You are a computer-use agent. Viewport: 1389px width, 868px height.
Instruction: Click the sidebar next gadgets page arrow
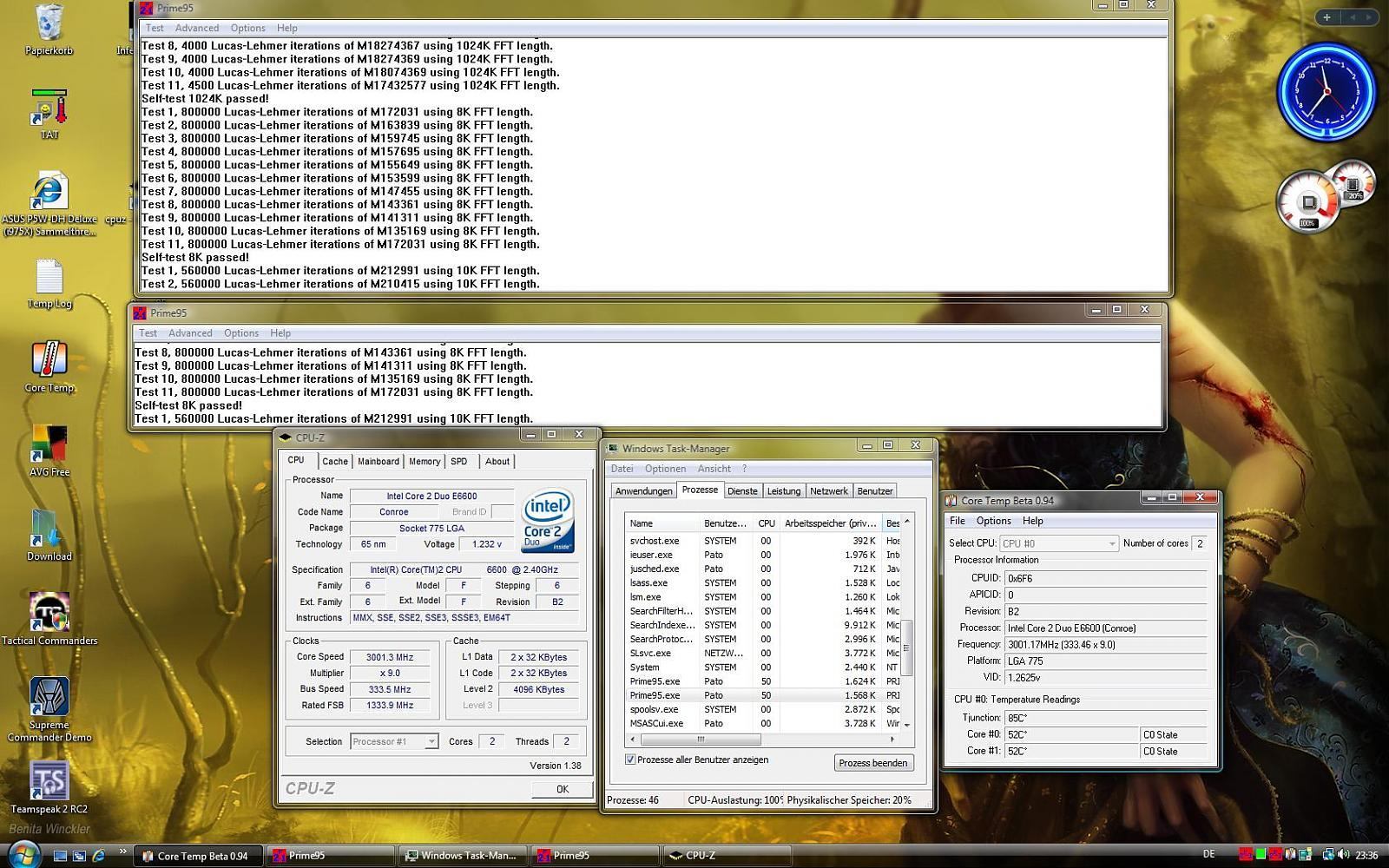[1370, 16]
